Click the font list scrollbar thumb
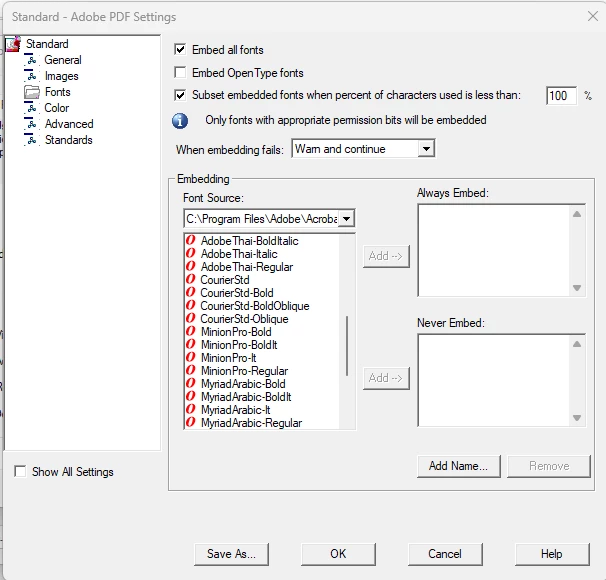This screenshot has height=580, width=606. pyautogui.click(x=347, y=346)
